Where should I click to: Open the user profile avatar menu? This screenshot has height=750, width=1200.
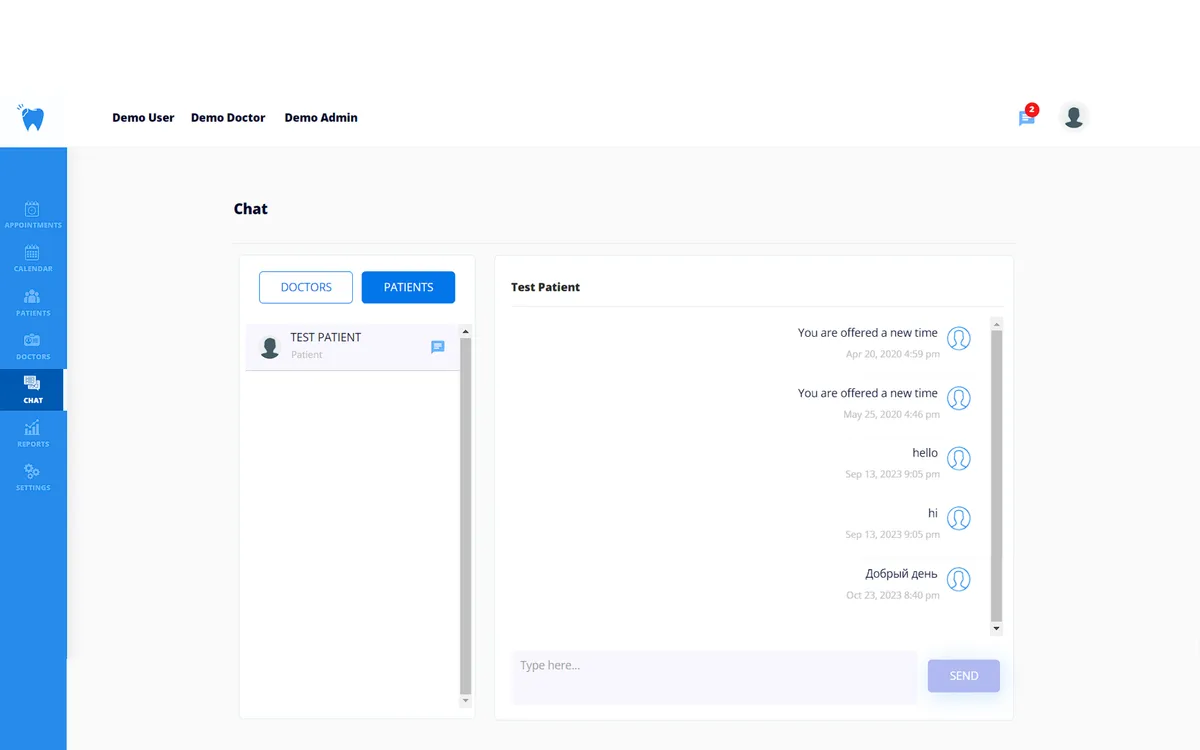[1074, 117]
